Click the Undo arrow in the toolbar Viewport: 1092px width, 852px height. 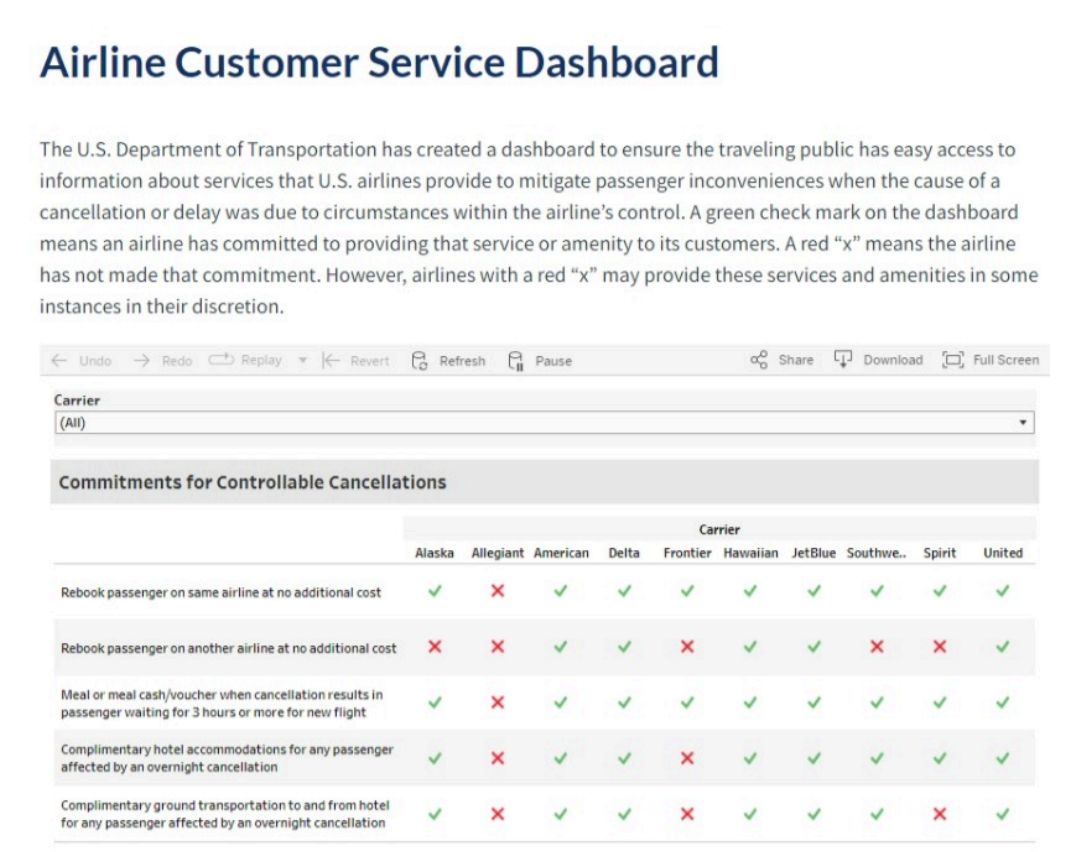59,360
